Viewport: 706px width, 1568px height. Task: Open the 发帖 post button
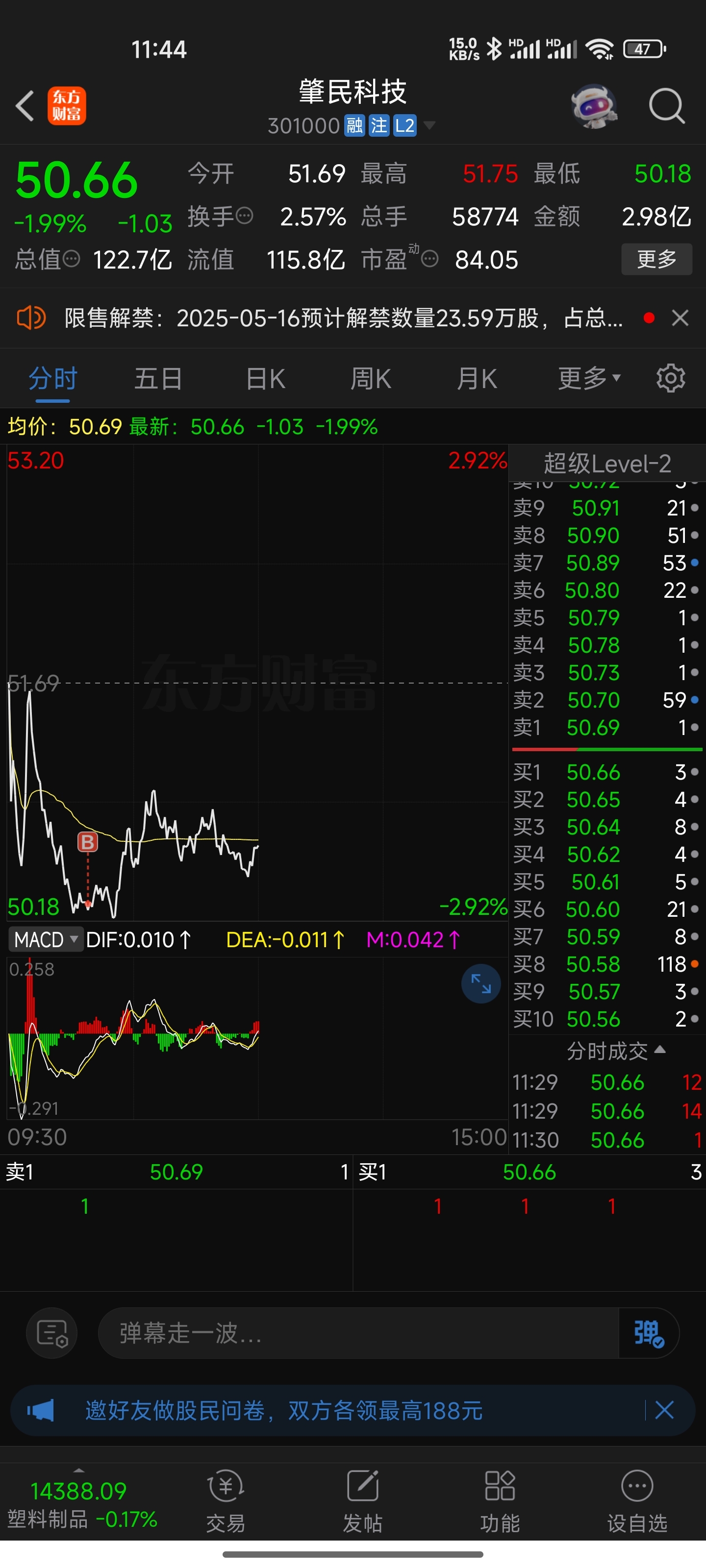362,1502
